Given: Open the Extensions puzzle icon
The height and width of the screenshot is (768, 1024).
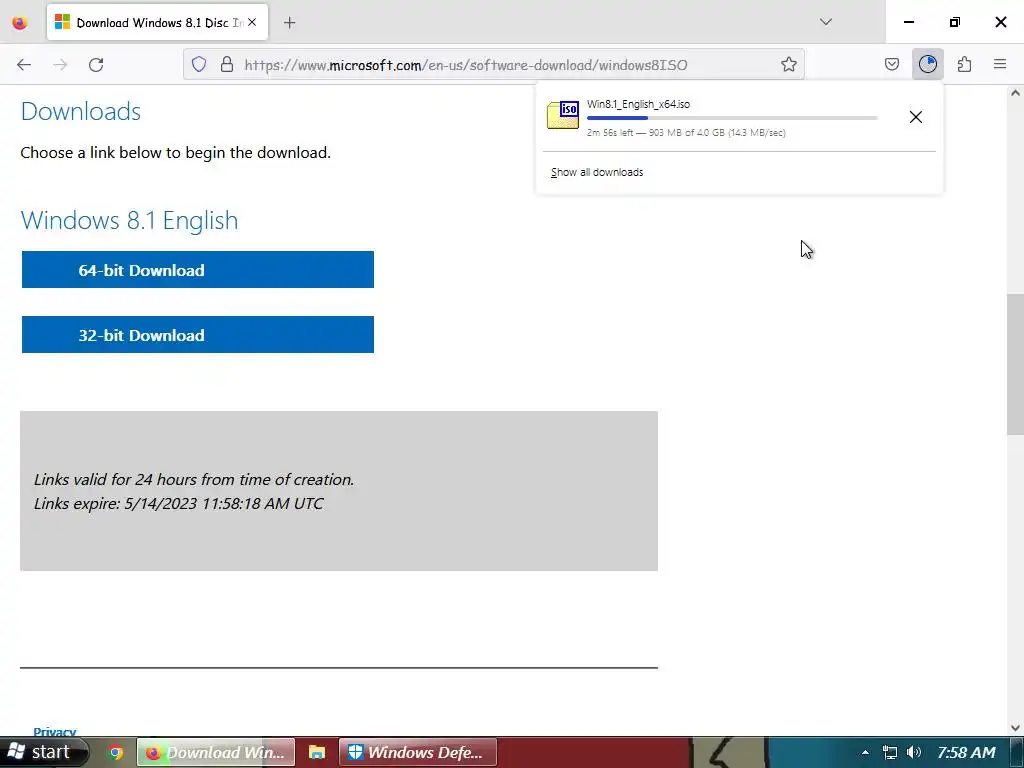Looking at the screenshot, I should tap(964, 64).
